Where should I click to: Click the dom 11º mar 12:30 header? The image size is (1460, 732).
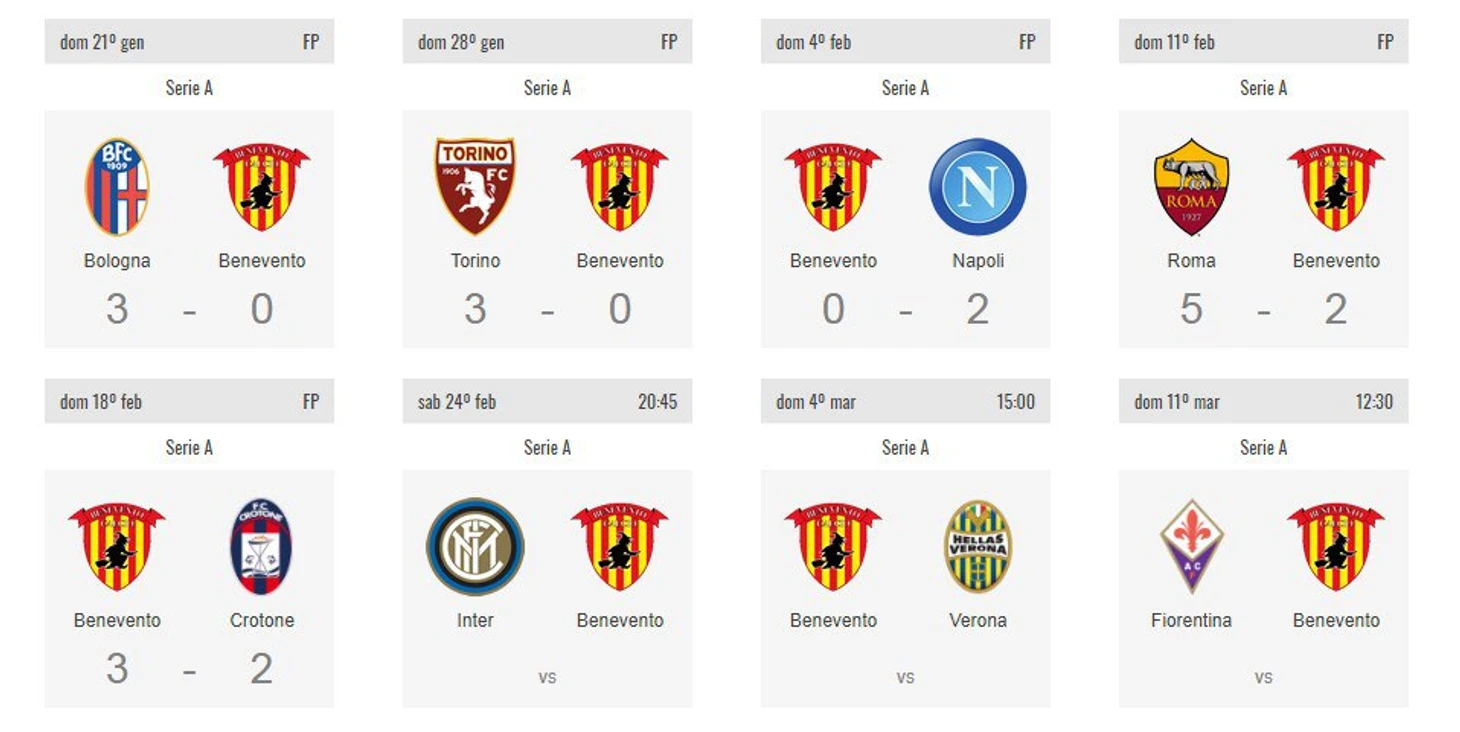1263,401
